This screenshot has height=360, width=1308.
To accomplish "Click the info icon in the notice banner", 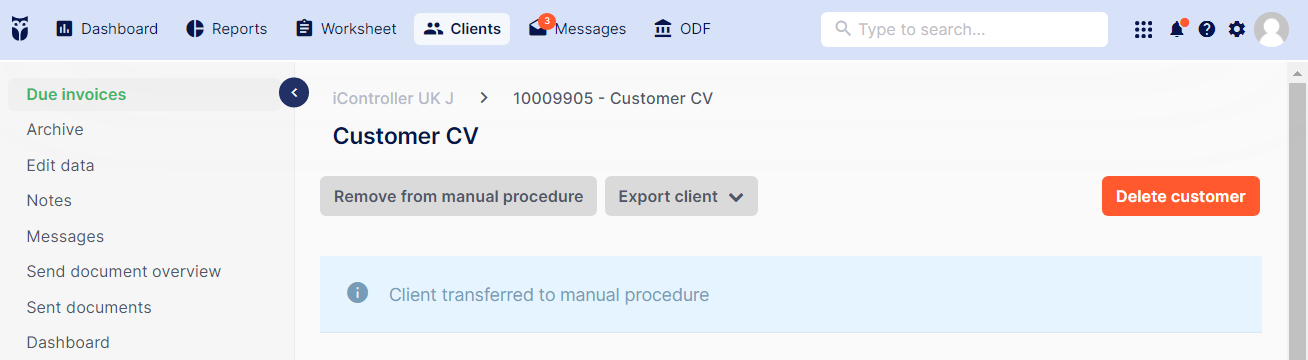I will pos(357,293).
